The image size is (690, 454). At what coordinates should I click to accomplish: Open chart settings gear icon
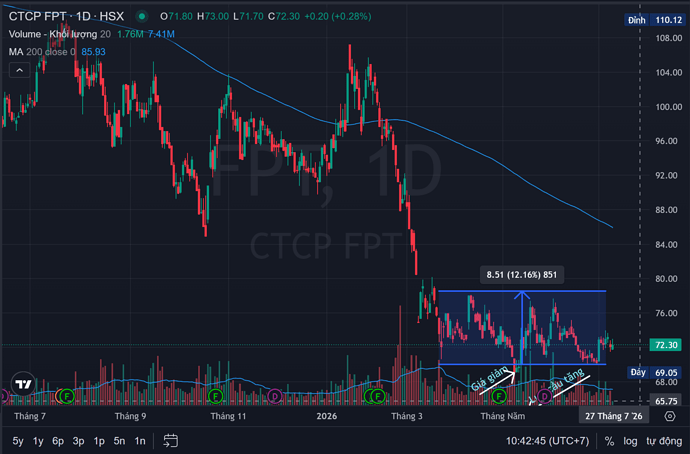pyautogui.click(x=670, y=416)
